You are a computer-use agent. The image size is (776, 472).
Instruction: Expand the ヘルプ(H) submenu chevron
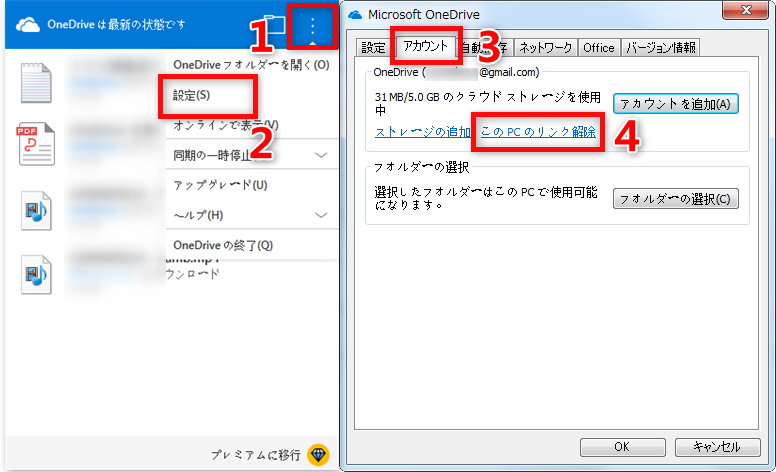321,215
